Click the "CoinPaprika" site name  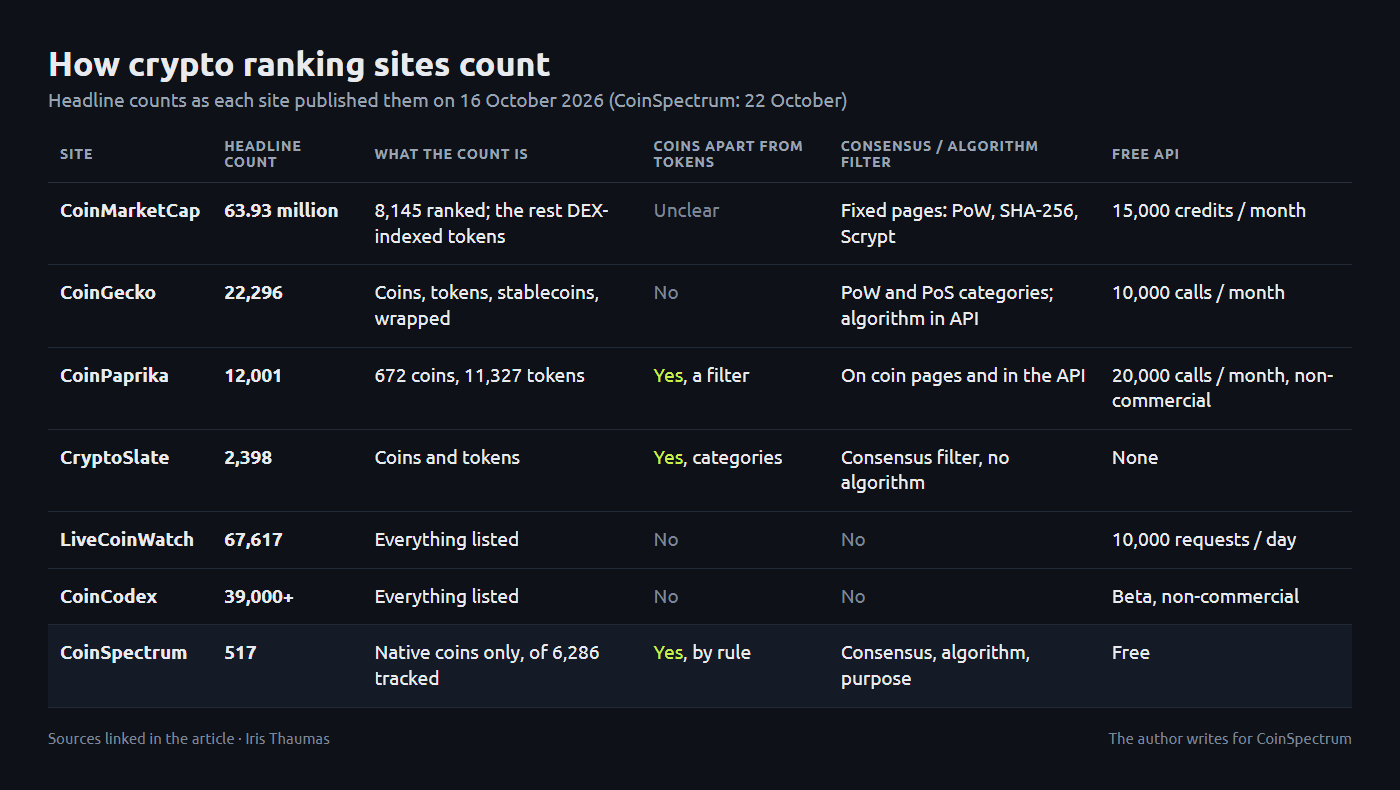click(x=114, y=376)
